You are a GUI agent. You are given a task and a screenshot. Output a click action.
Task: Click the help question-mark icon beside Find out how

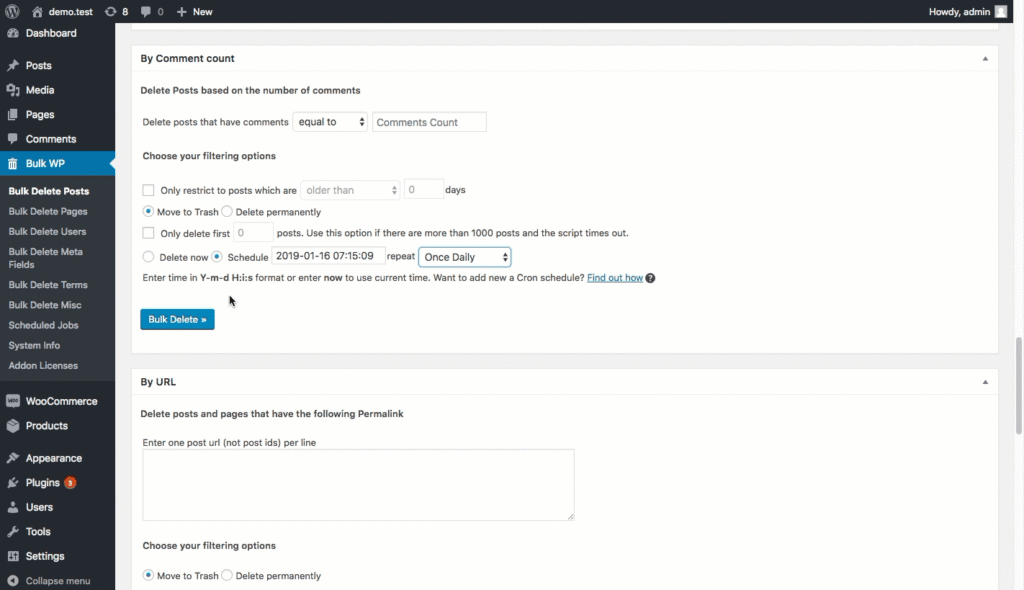pyautogui.click(x=649, y=278)
